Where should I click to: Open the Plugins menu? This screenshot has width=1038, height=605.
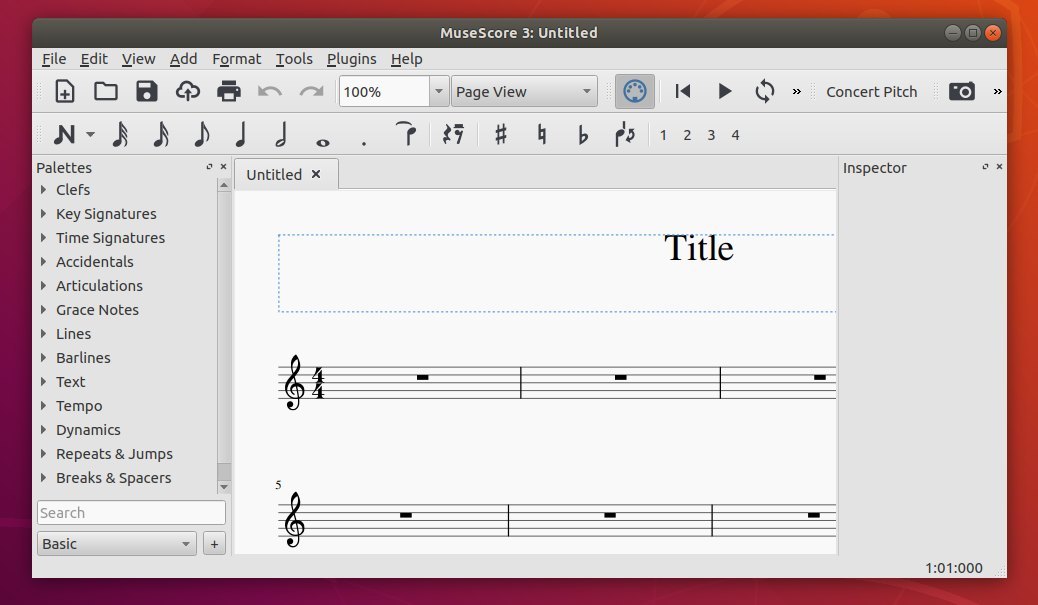tap(352, 59)
